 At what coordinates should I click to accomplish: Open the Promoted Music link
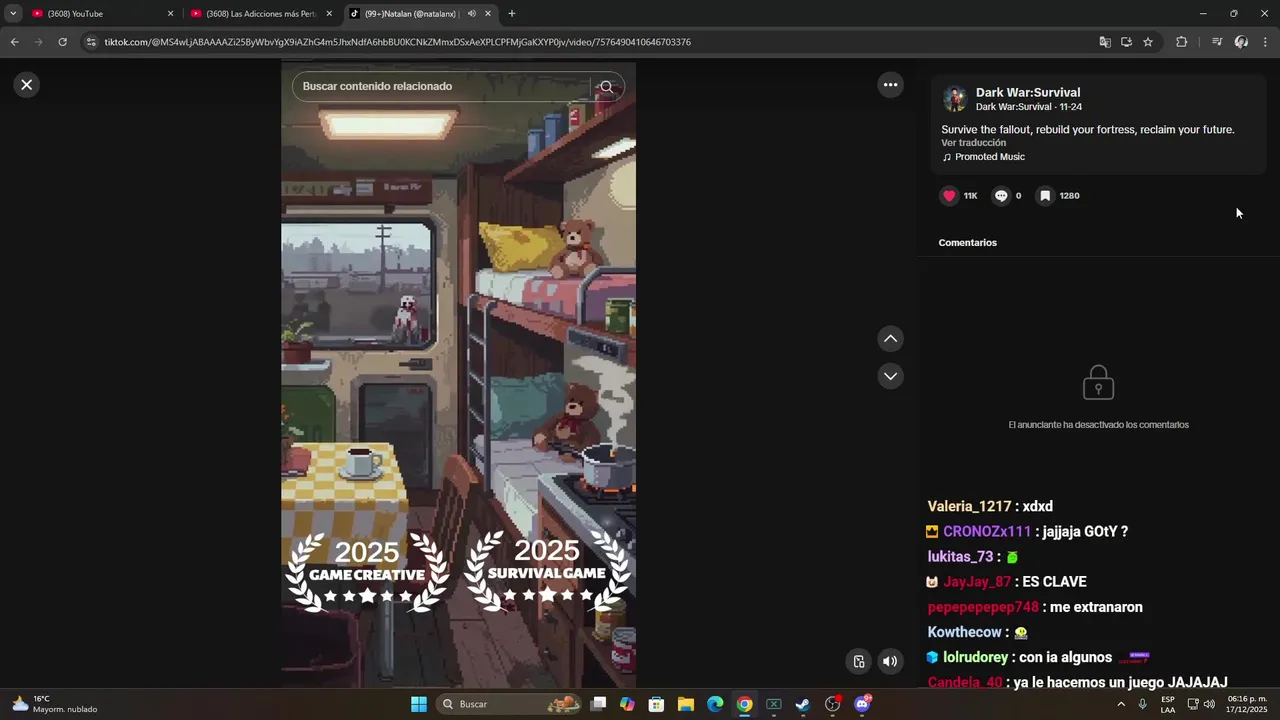[989, 157]
